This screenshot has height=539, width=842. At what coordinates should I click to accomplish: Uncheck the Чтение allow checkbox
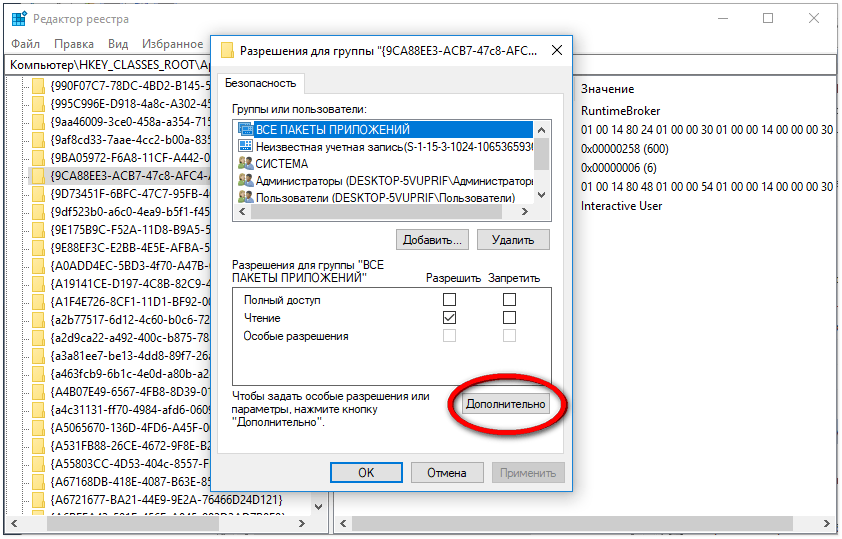pos(450,318)
